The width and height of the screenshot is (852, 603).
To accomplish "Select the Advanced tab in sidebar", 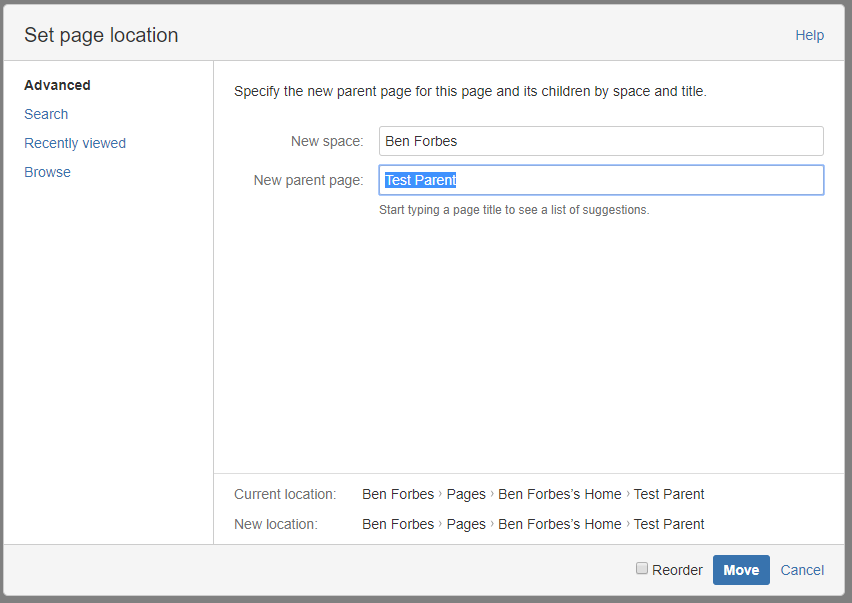I will pyautogui.click(x=57, y=85).
